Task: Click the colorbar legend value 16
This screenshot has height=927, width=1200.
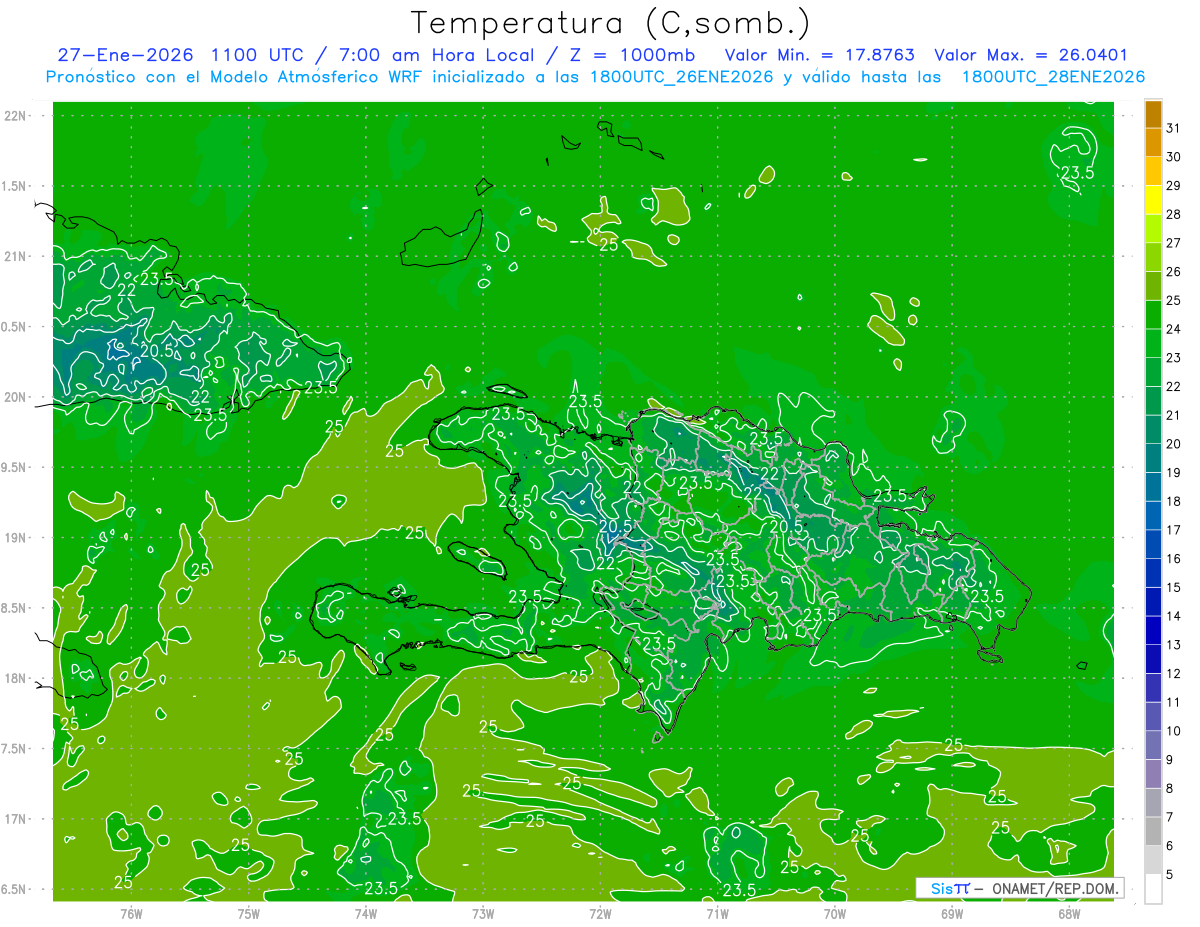Action: [1174, 558]
